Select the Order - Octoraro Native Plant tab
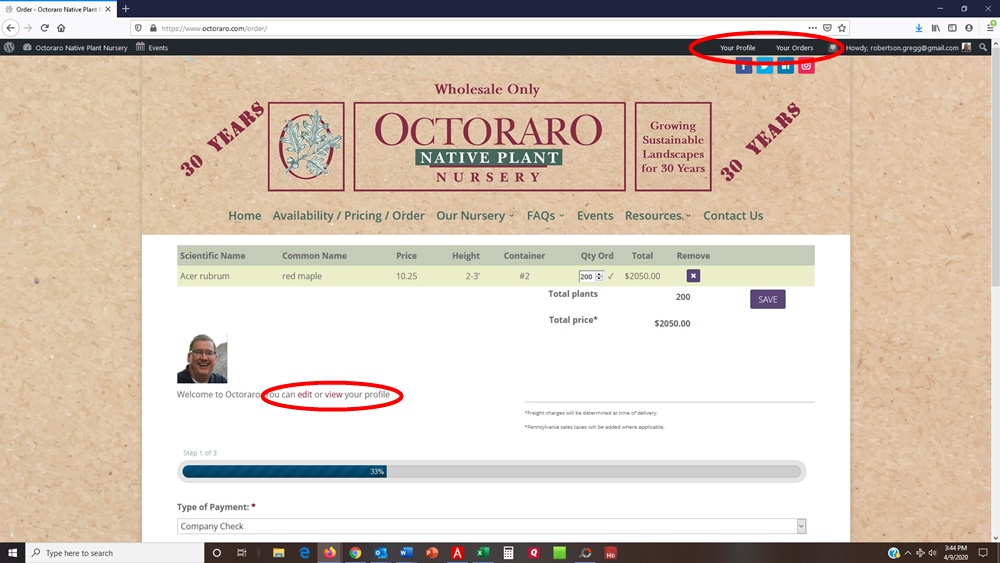The image size is (1000, 563). pos(57,9)
